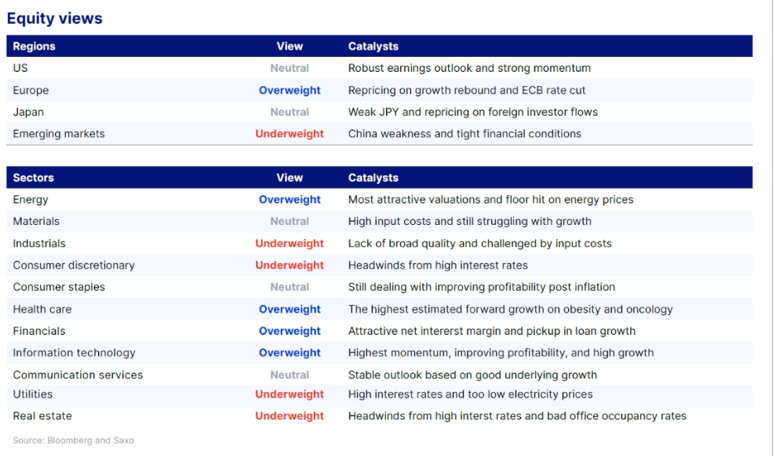Click the Sectors column header
The height and width of the screenshot is (456, 774).
[33, 178]
